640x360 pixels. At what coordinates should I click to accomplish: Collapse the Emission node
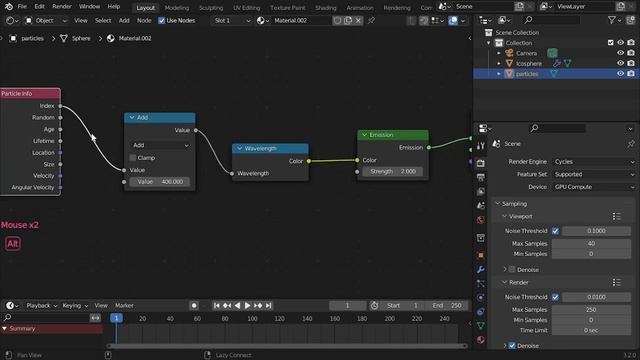click(364, 135)
